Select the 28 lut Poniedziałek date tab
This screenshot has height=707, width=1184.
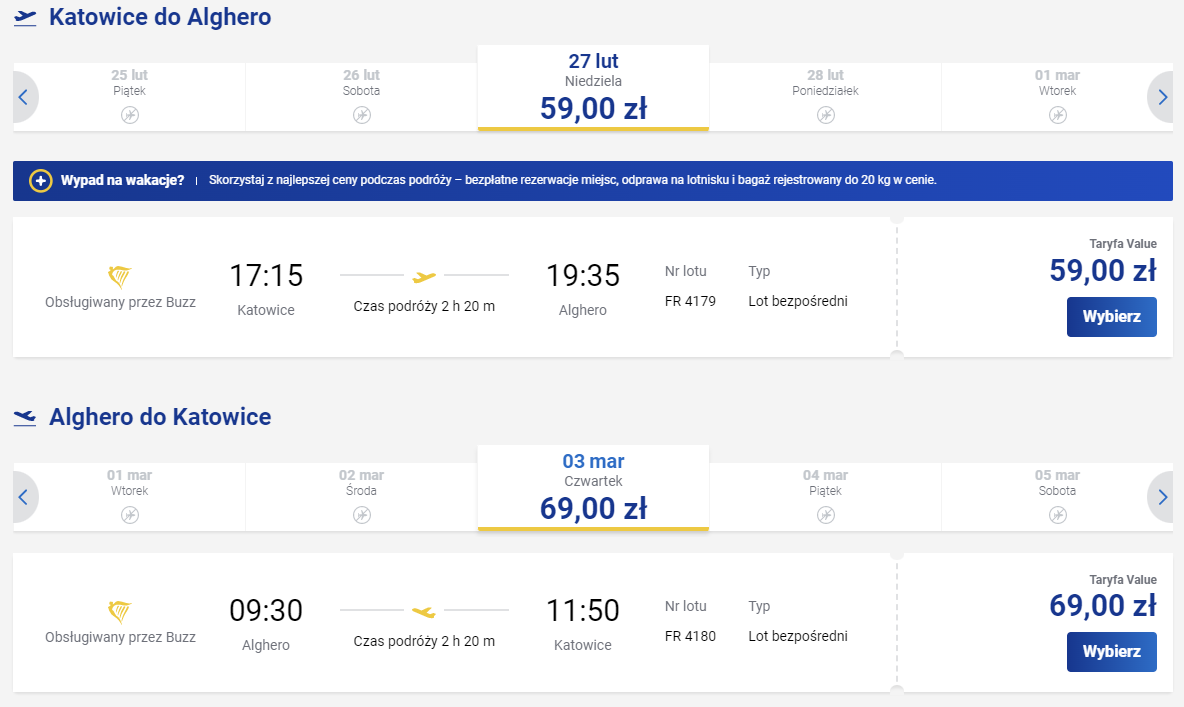[825, 97]
